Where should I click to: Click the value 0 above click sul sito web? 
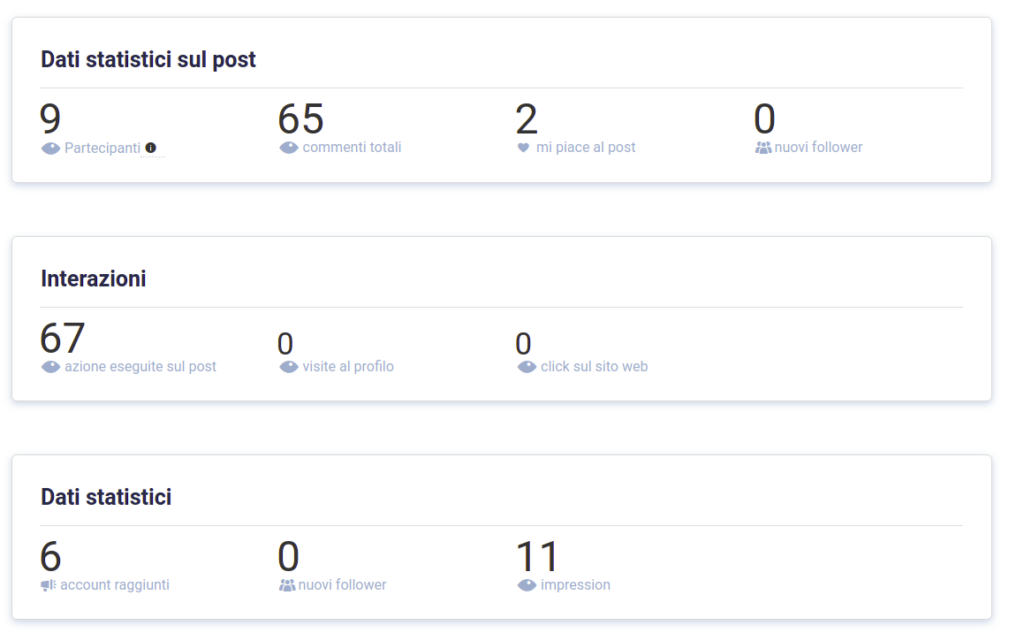pyautogui.click(x=523, y=344)
